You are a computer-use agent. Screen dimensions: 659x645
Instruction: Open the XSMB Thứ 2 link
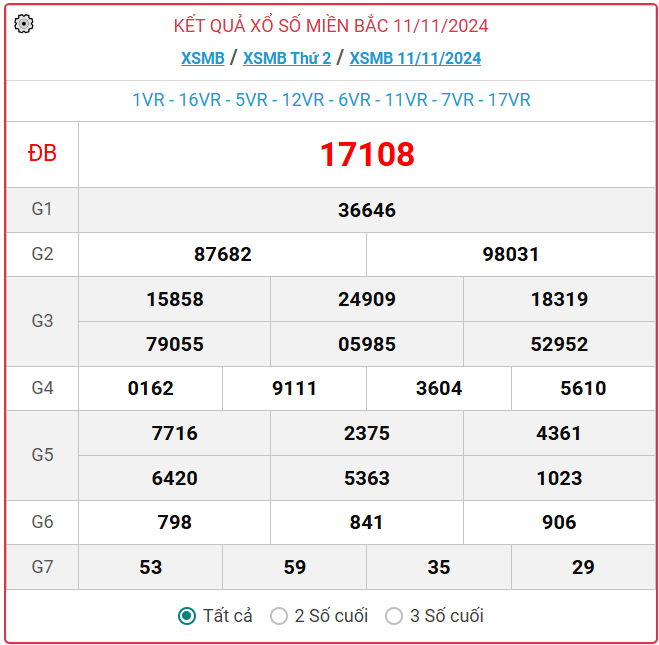pos(287,58)
